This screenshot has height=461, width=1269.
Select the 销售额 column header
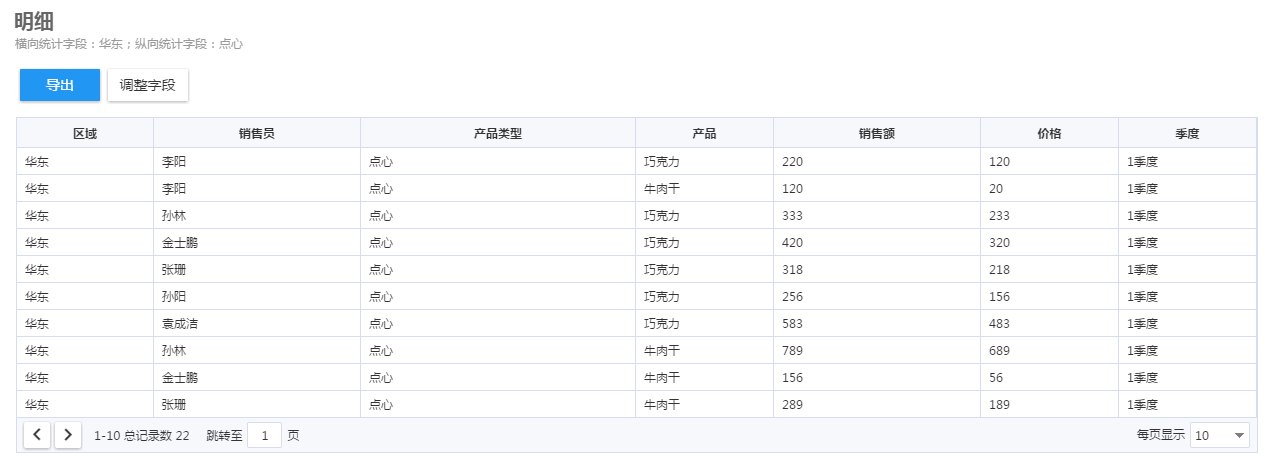tap(877, 133)
